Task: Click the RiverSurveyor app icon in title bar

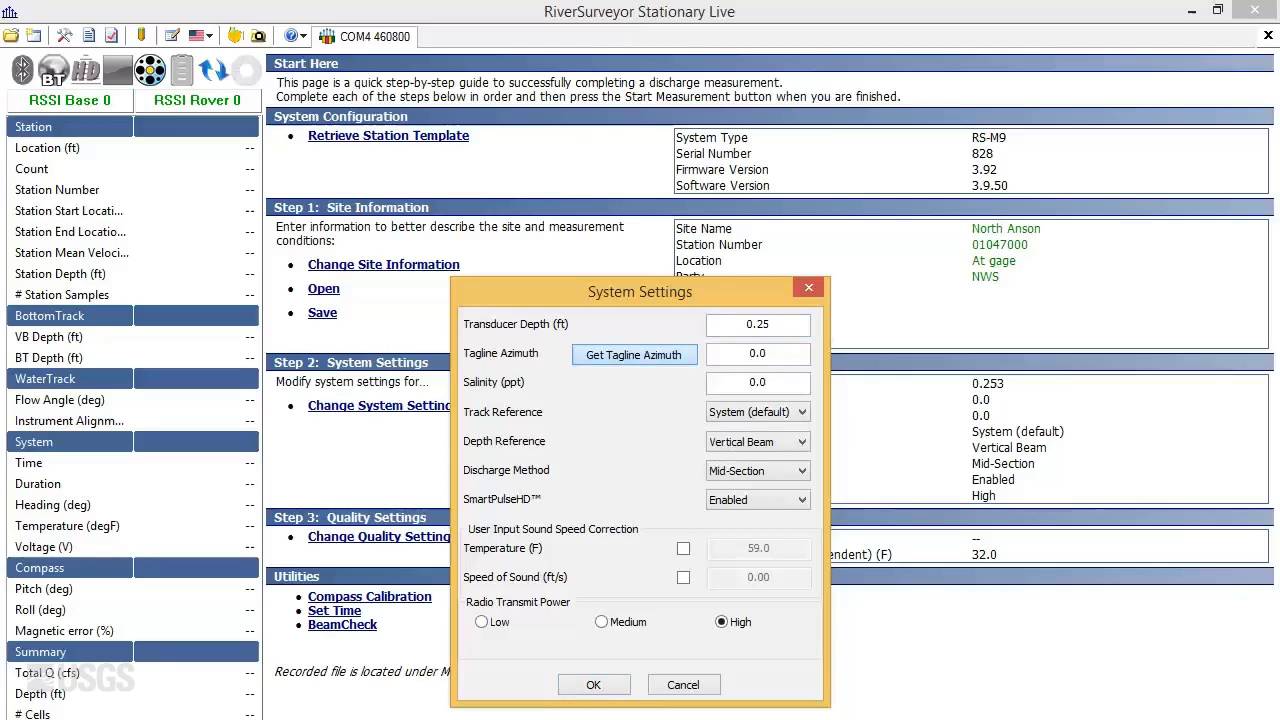Action: tap(10, 11)
